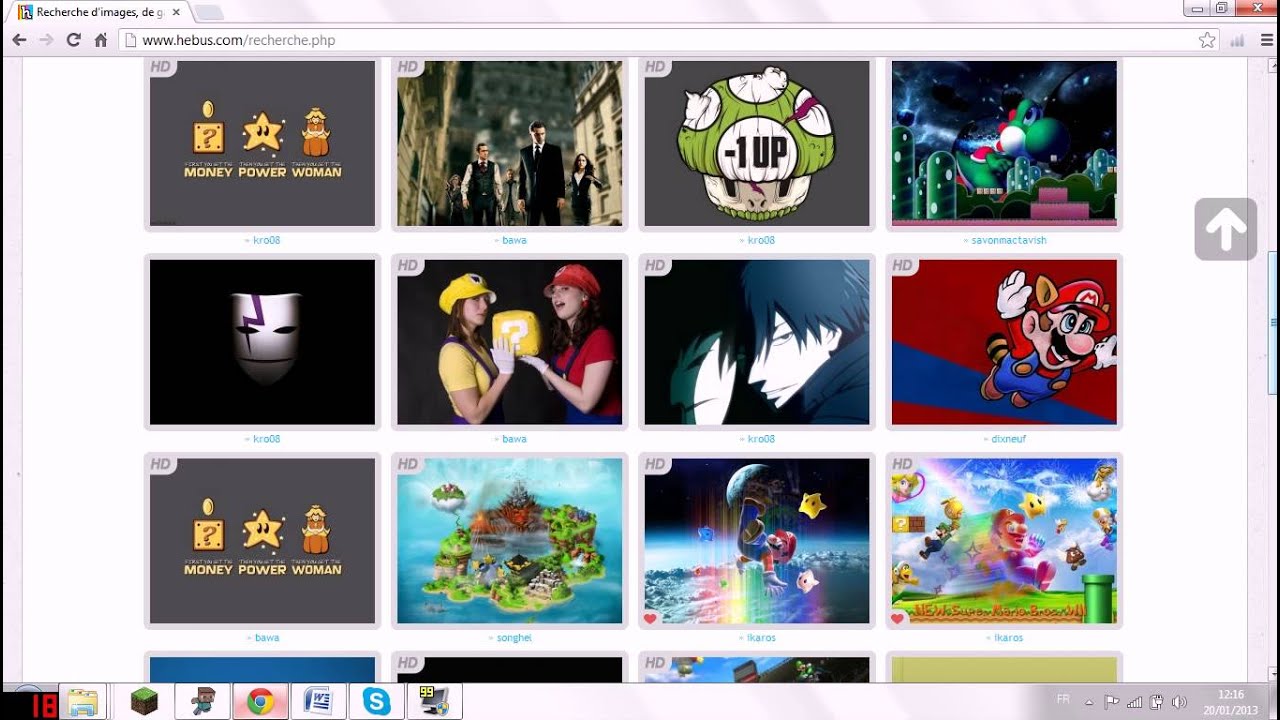Open the Fraps 99 monitor taskbar icon
This screenshot has width=1280, height=720.
click(x=435, y=702)
